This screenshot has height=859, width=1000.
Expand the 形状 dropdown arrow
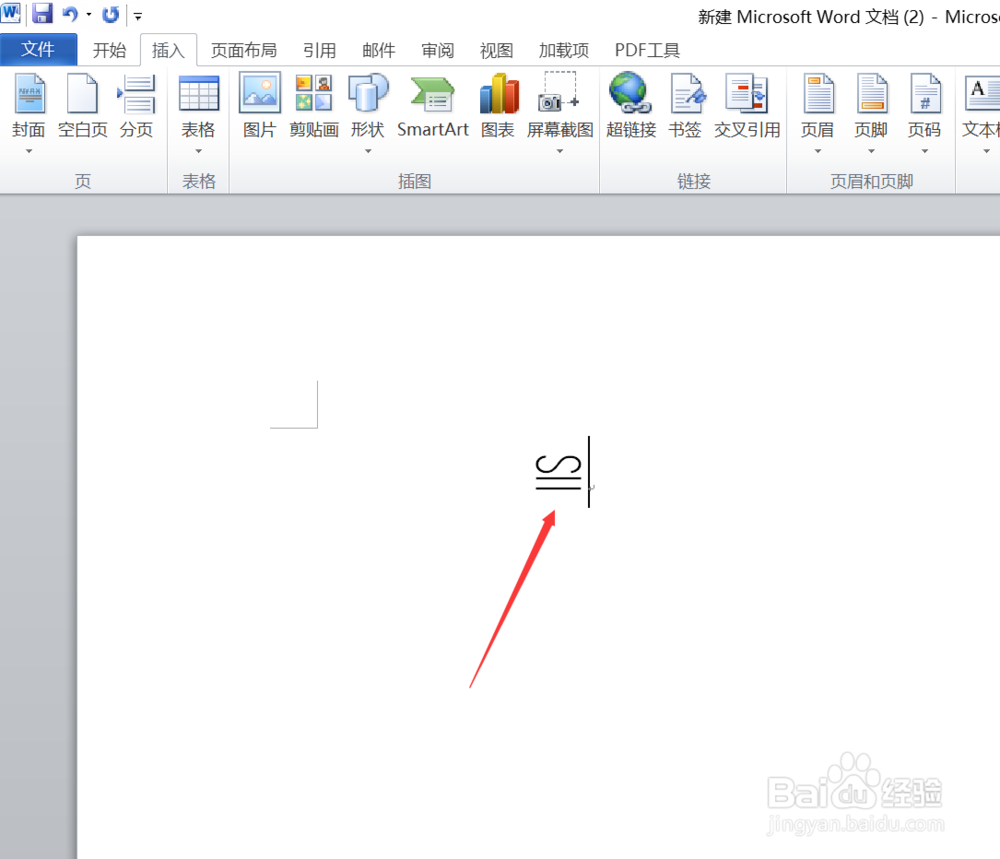[368, 151]
